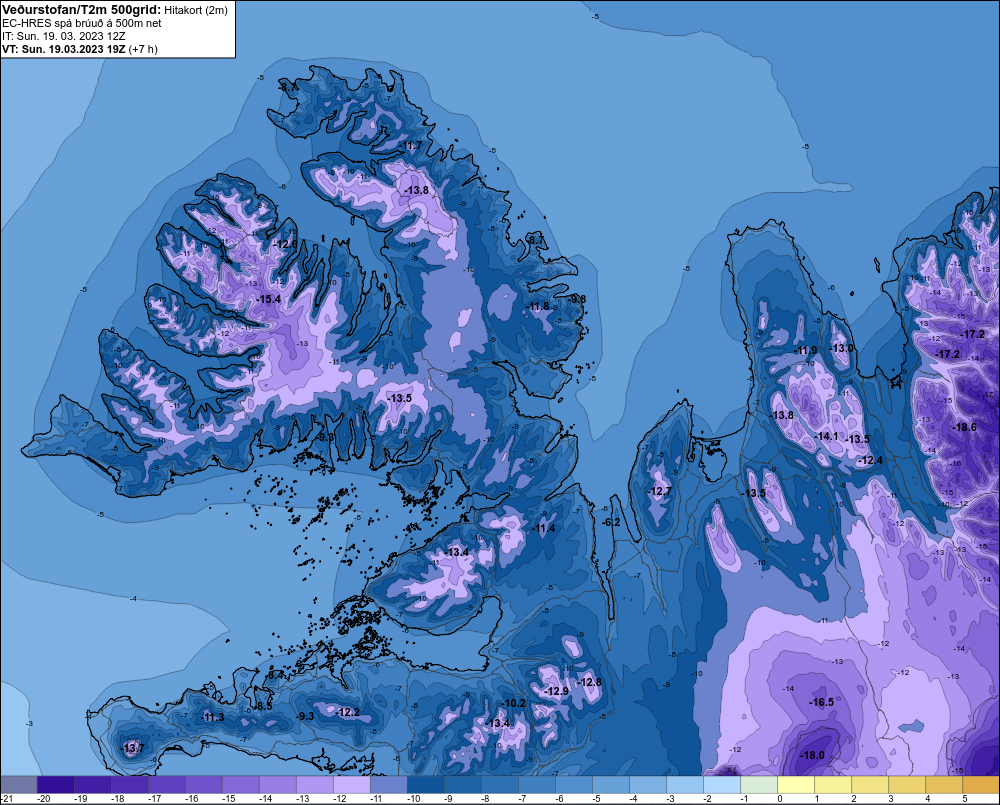Click the -11.9 temperature value on the map

click(x=806, y=350)
